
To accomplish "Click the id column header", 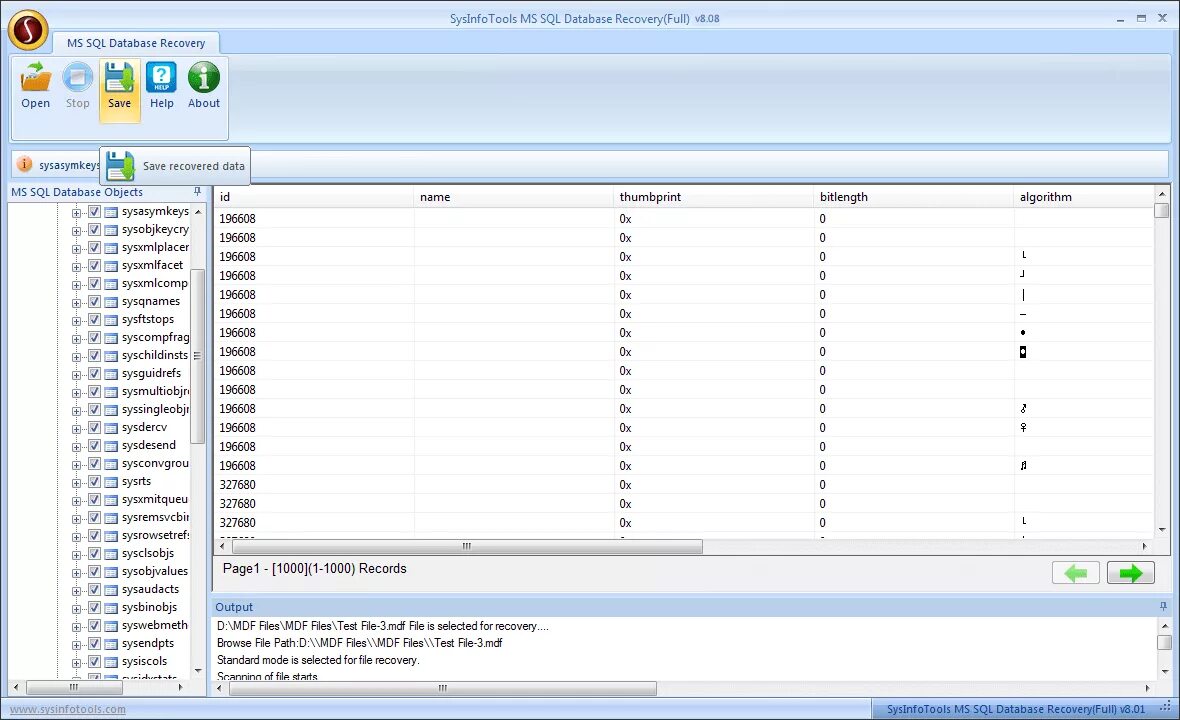I will tap(314, 197).
